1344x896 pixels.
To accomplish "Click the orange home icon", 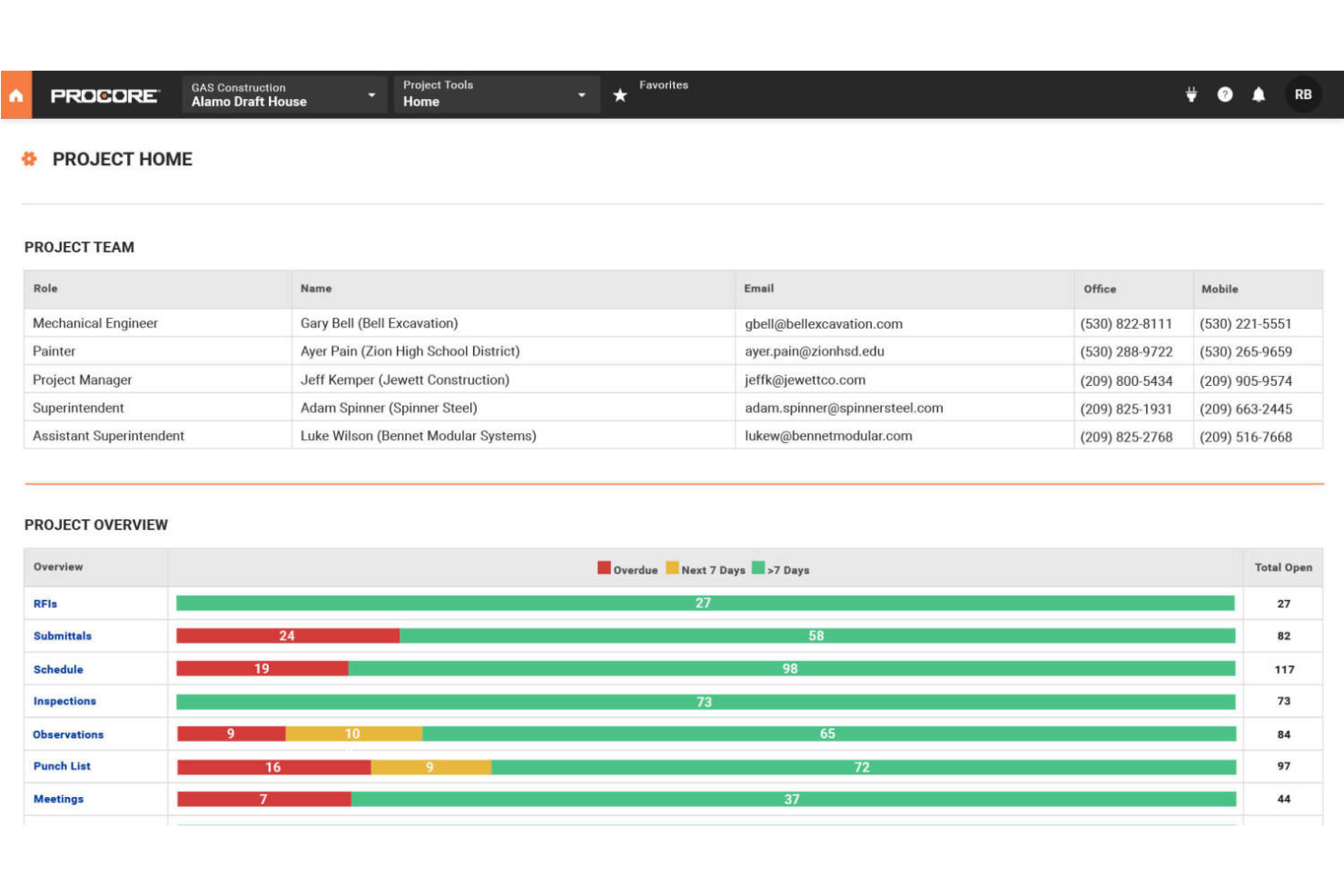I will point(15,94).
